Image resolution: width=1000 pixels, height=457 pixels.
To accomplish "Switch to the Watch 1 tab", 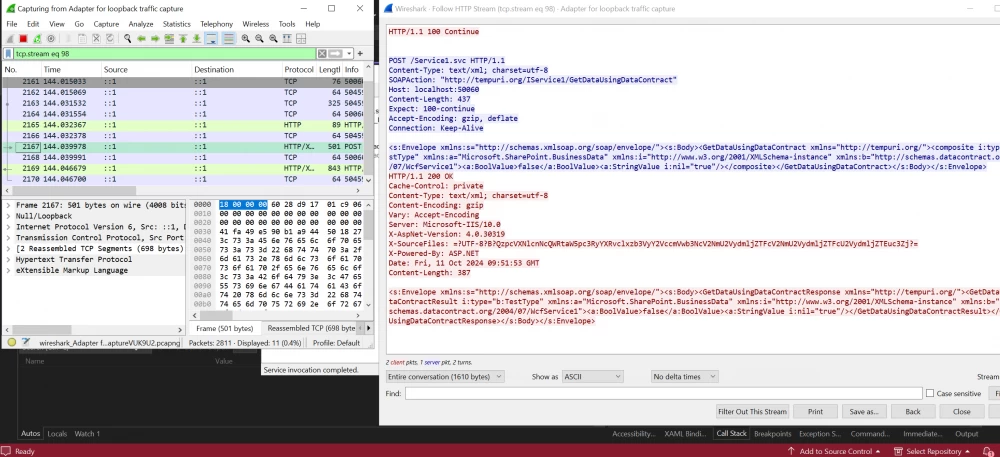I will pyautogui.click(x=87, y=433).
